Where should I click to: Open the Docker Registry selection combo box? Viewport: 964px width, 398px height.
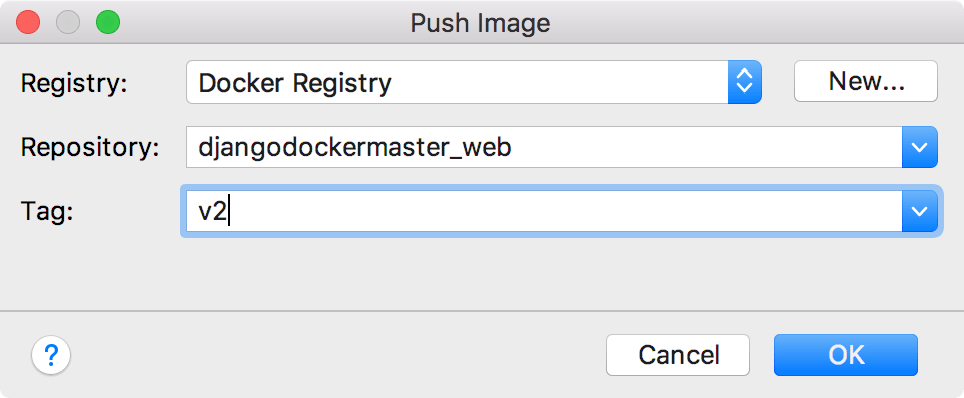pos(473,82)
